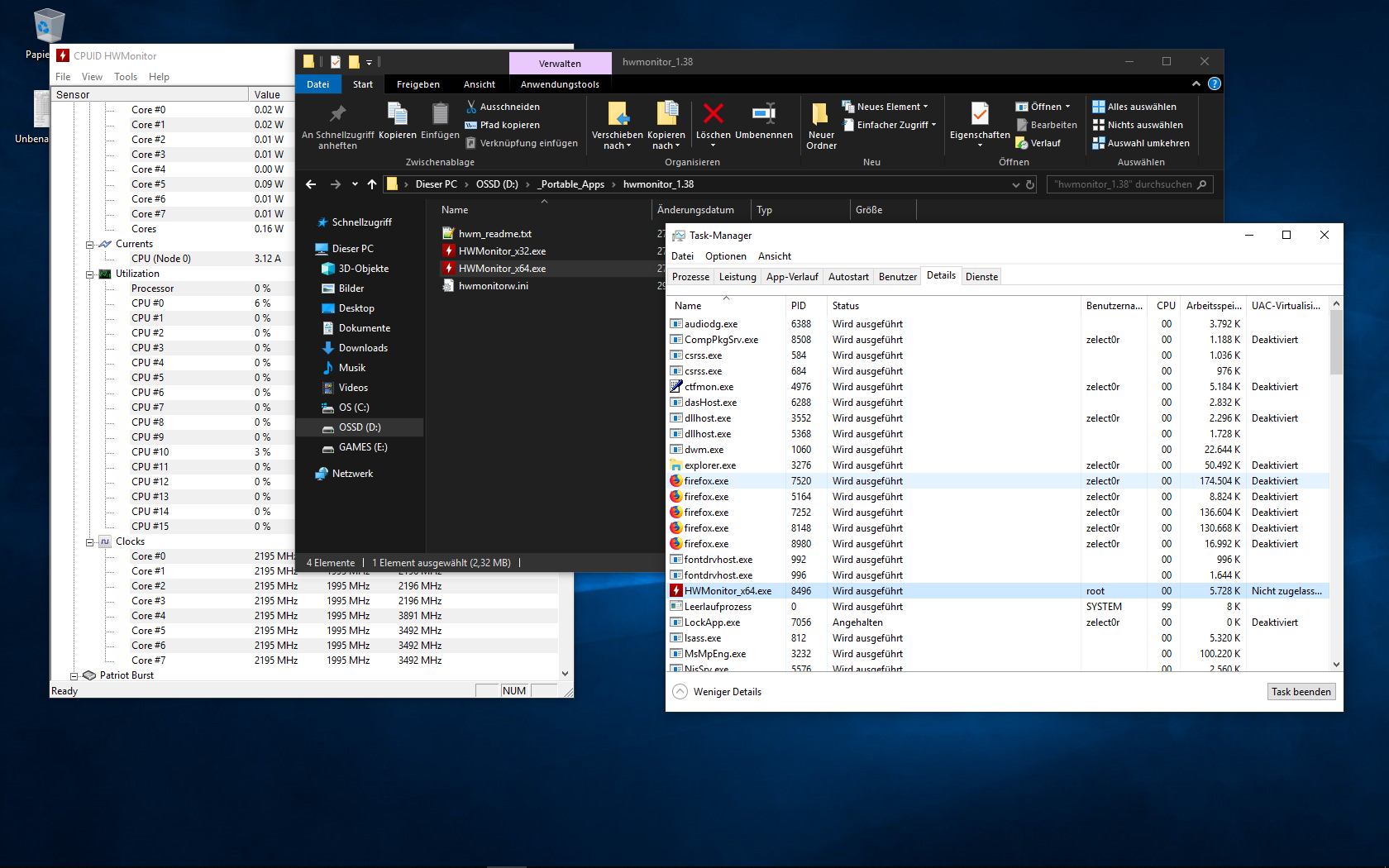Viewport: 1389px width, 868px height.
Task: Collapse the Clocks node in HWMonitor
Action: pos(89,541)
